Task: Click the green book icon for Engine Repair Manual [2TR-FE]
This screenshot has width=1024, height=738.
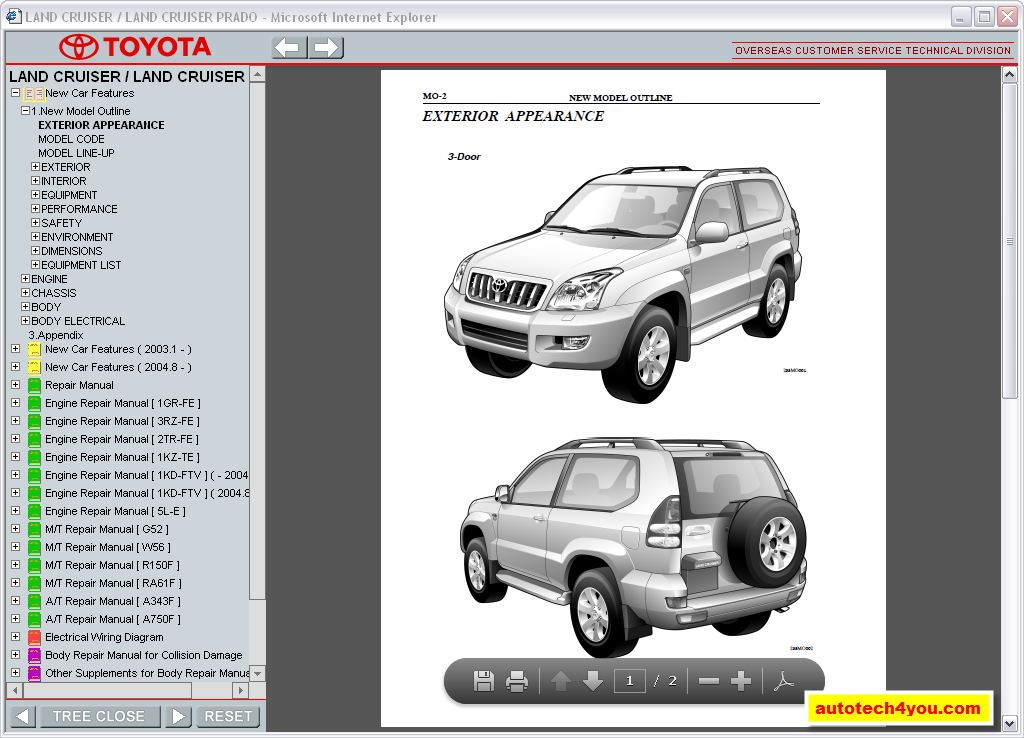Action: 35,440
